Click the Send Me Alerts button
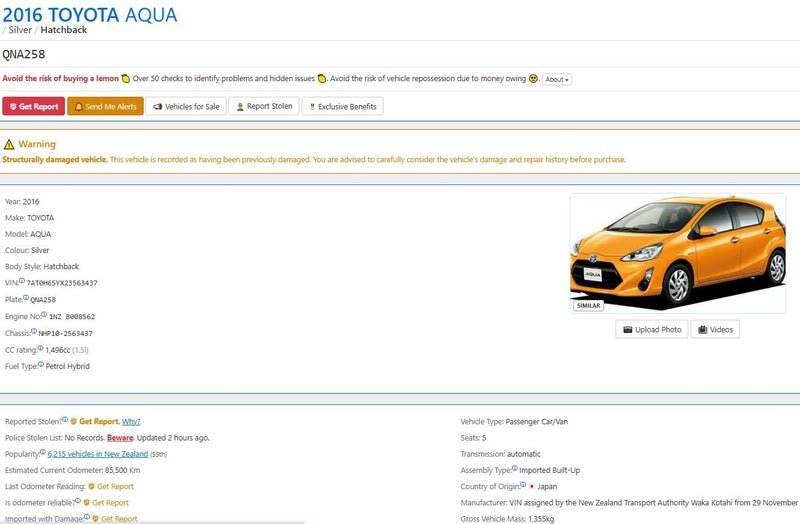This screenshot has width=800, height=524. [106, 106]
